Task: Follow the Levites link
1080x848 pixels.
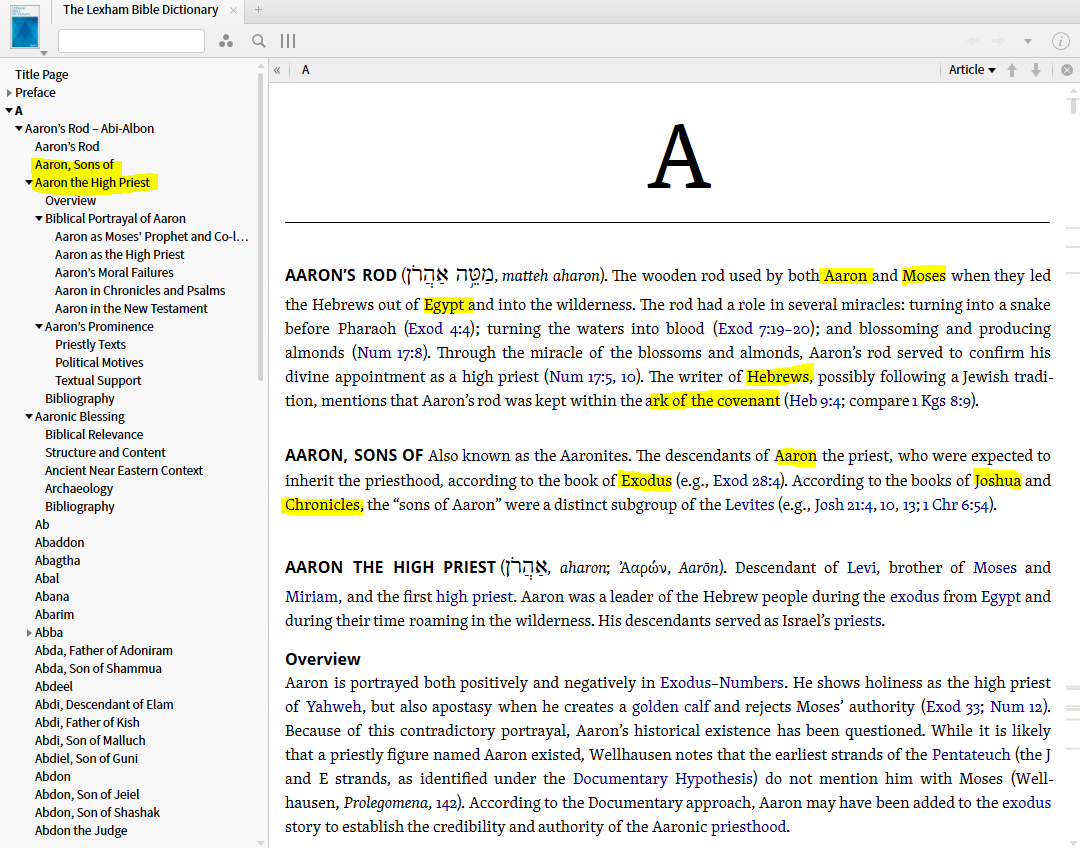Action: click(749, 505)
